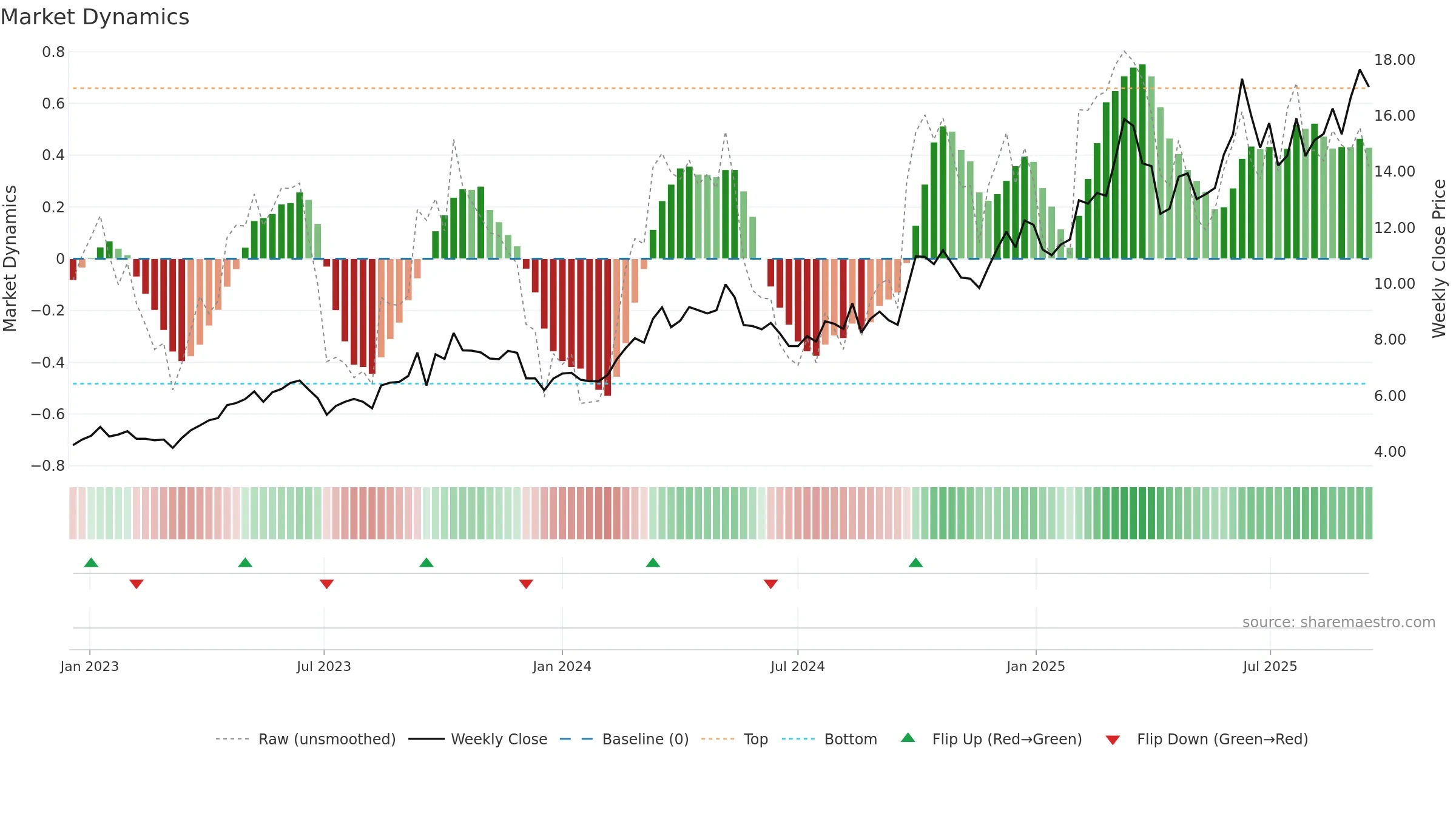1456x819 pixels.
Task: Click the Raw (unsmoothed) legend entry
Action: pos(305,739)
